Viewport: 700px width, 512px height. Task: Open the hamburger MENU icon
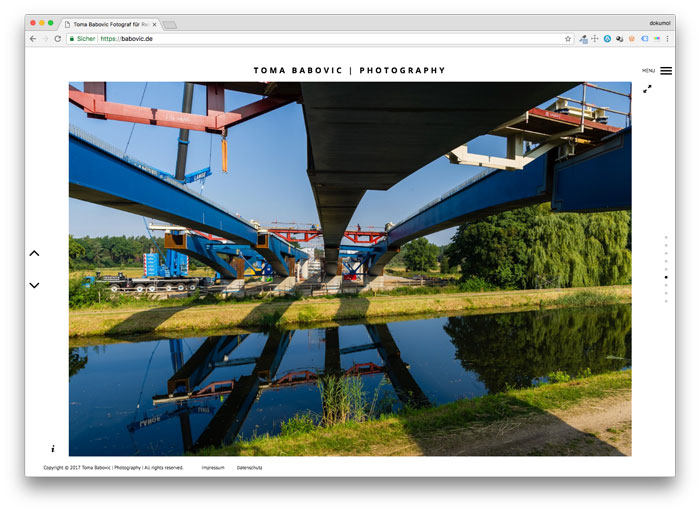[666, 71]
